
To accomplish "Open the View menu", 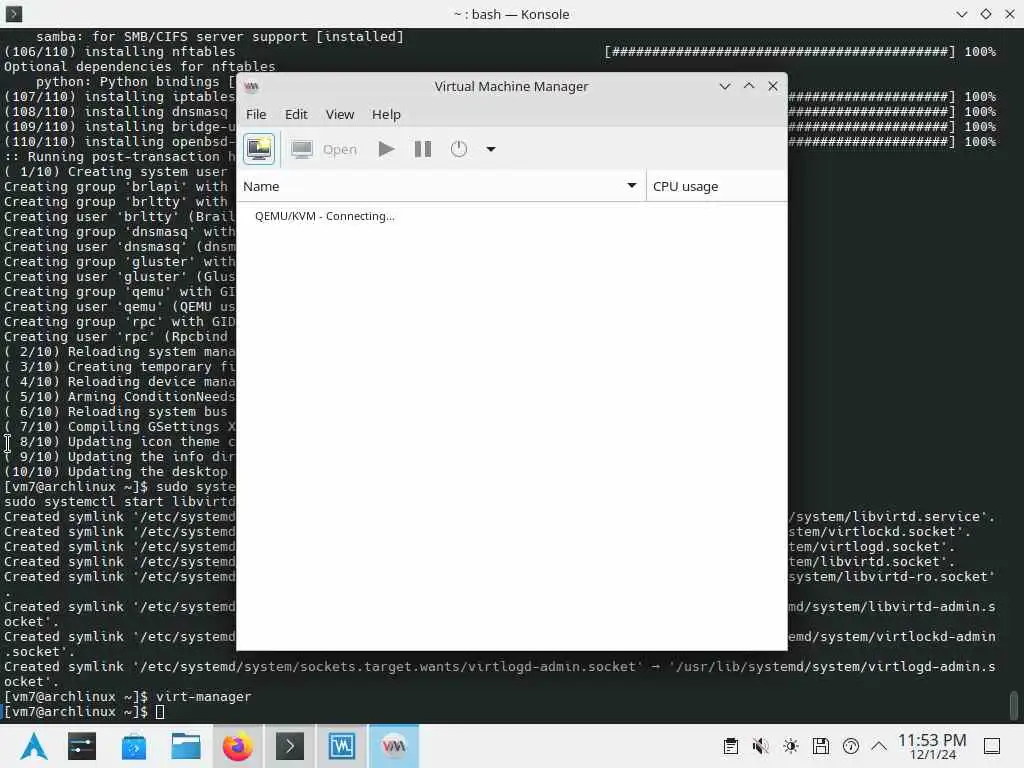I will [340, 114].
